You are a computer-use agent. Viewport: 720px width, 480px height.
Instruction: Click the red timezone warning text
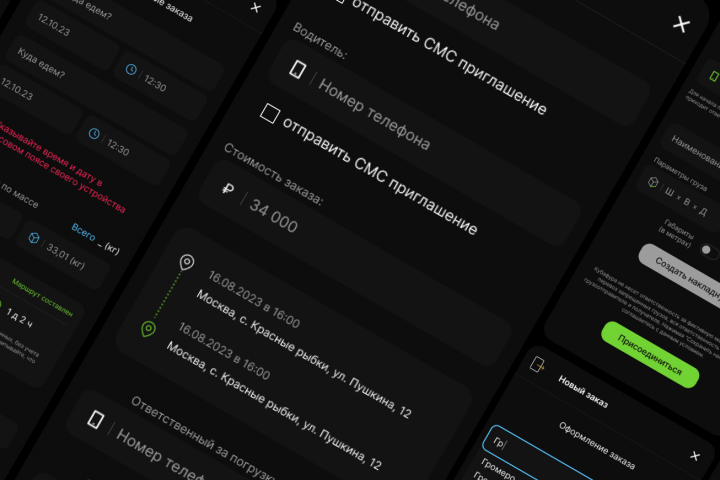pos(59,166)
